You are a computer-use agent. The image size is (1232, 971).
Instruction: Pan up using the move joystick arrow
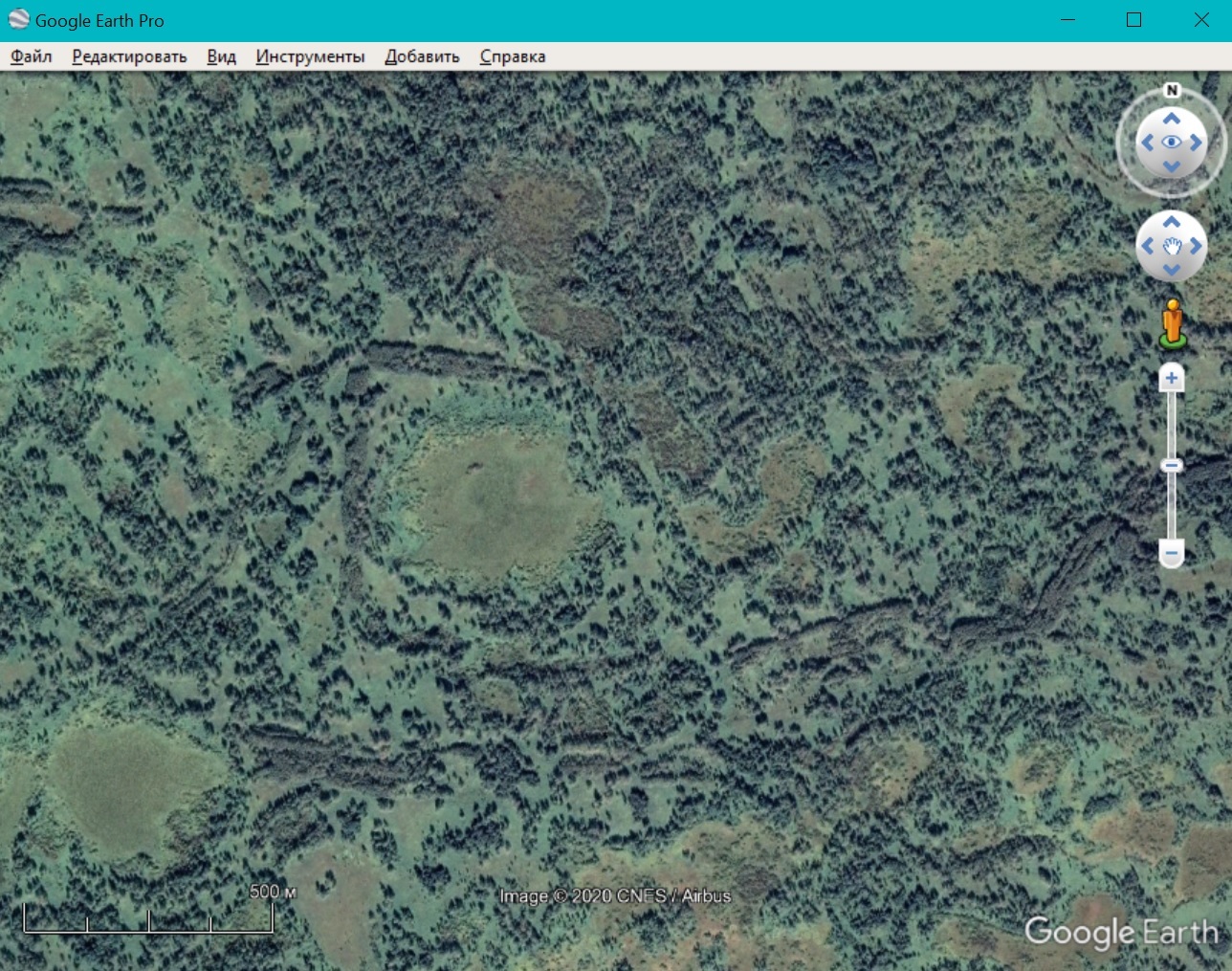1172,223
